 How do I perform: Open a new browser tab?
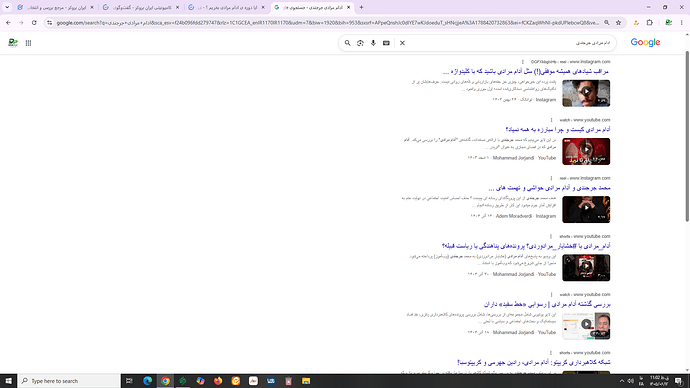coord(361,7)
